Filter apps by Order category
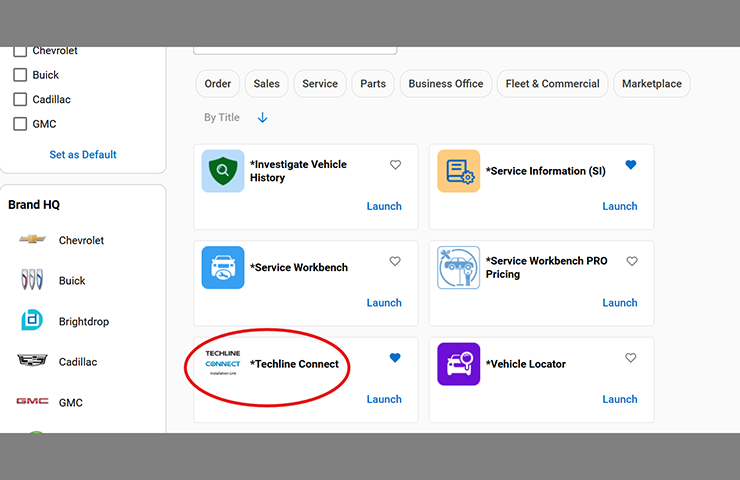Screen dimensions: 740x480 click(x=218, y=84)
